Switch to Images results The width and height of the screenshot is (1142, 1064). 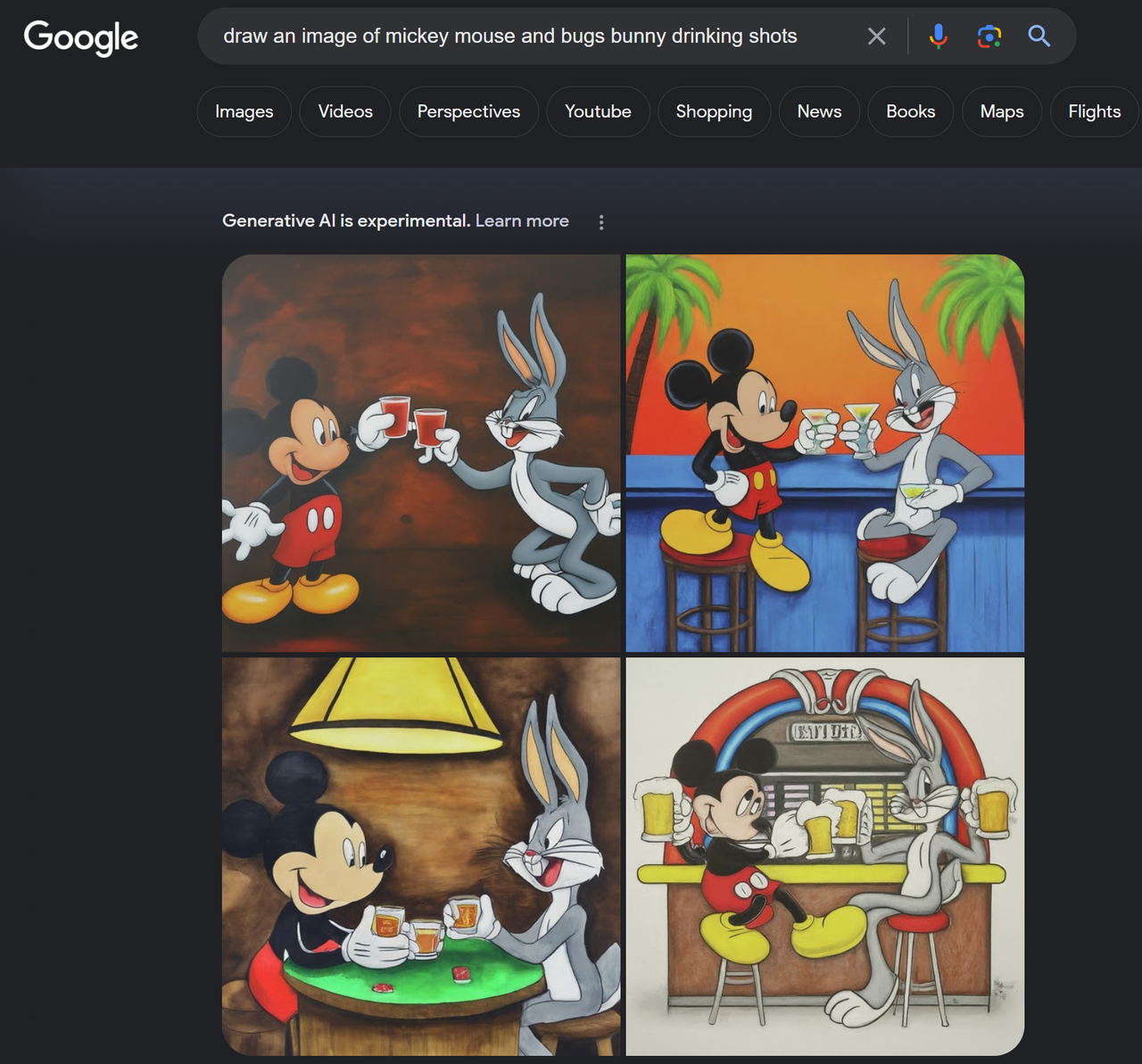[244, 111]
